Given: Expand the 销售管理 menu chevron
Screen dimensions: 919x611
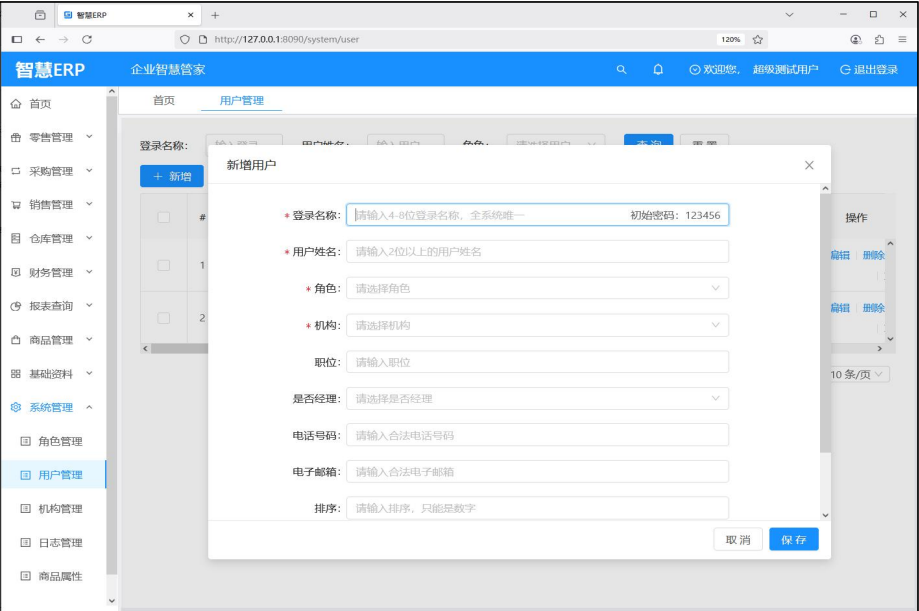Looking at the screenshot, I should click(x=90, y=204).
